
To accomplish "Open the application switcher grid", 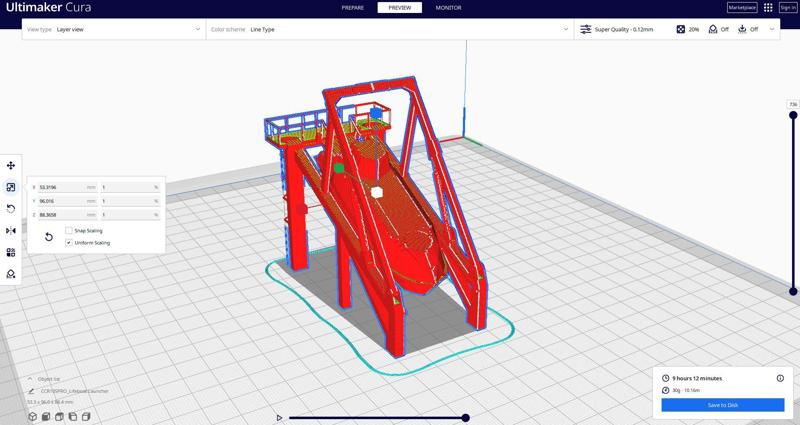I will [x=768, y=8].
